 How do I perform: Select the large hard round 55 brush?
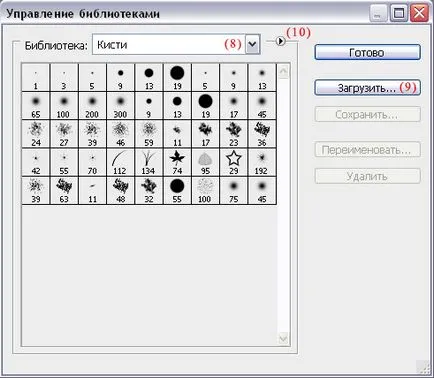(x=177, y=191)
